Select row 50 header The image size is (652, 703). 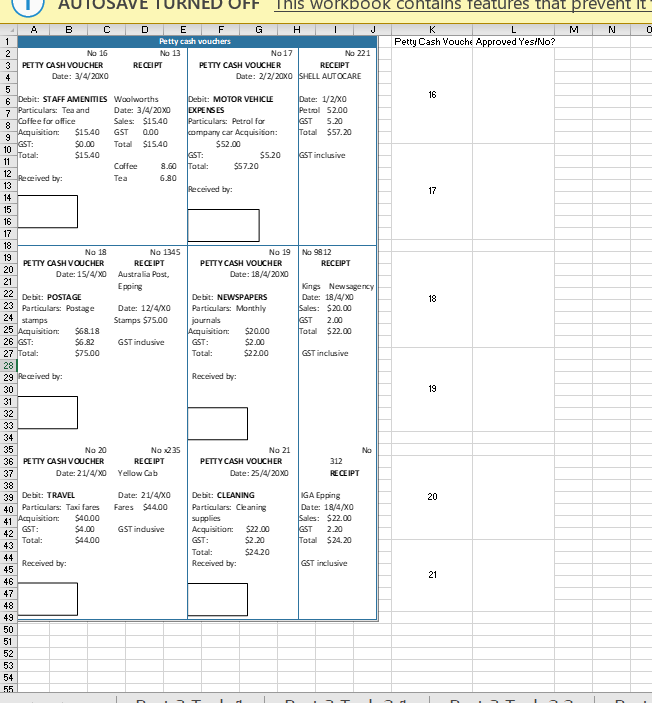(x=8, y=629)
